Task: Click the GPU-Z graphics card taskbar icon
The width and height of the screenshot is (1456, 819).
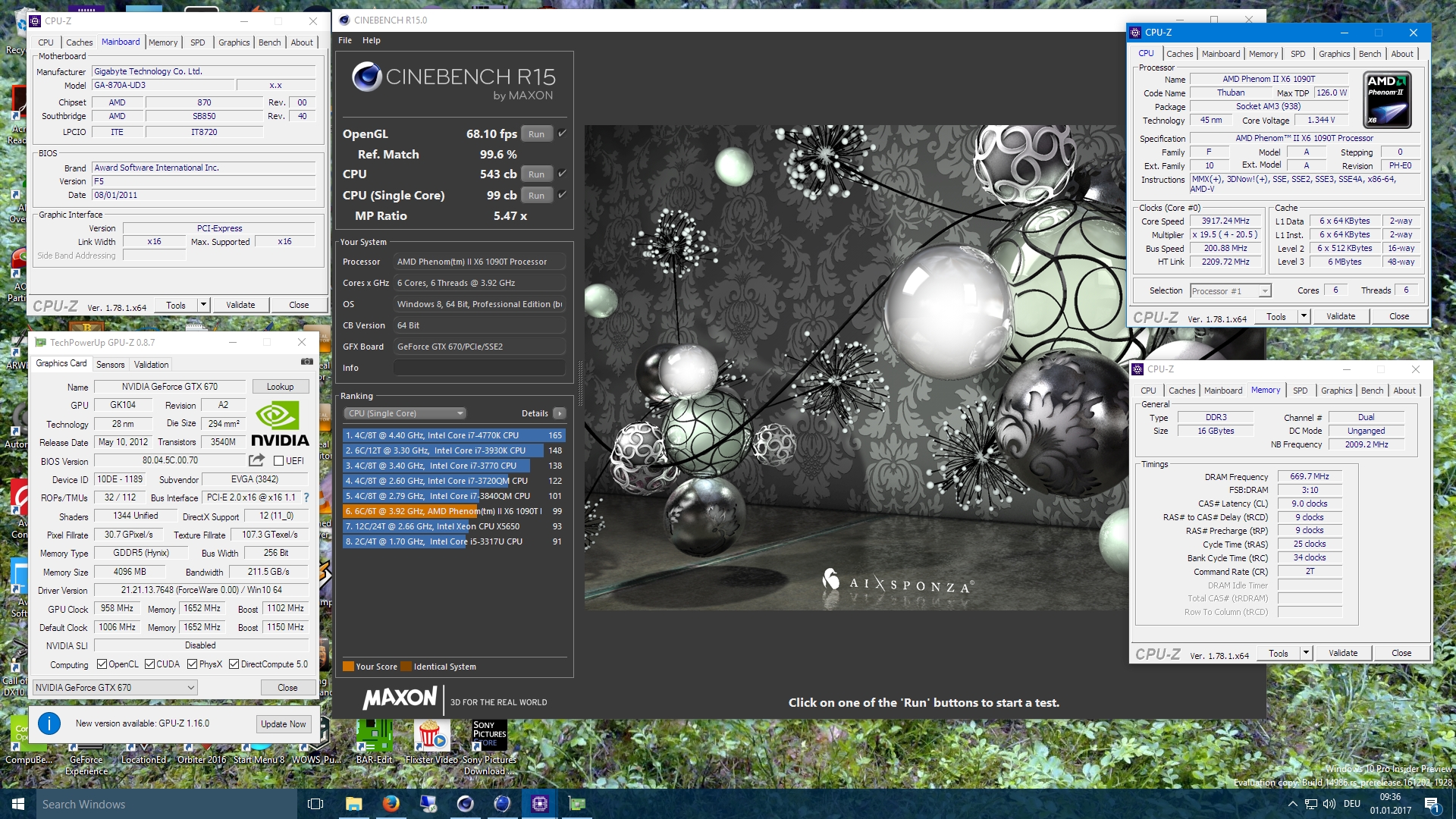Action: [577, 804]
